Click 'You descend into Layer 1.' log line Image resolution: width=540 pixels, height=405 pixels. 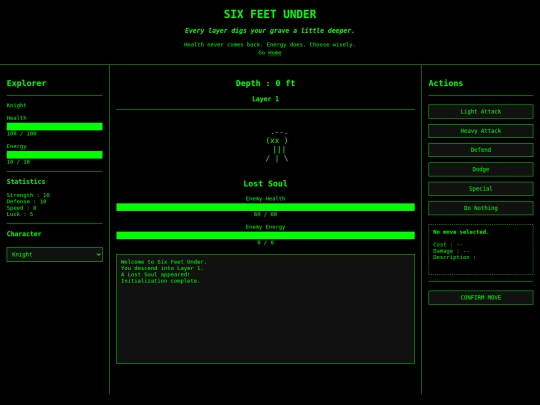pos(162,268)
